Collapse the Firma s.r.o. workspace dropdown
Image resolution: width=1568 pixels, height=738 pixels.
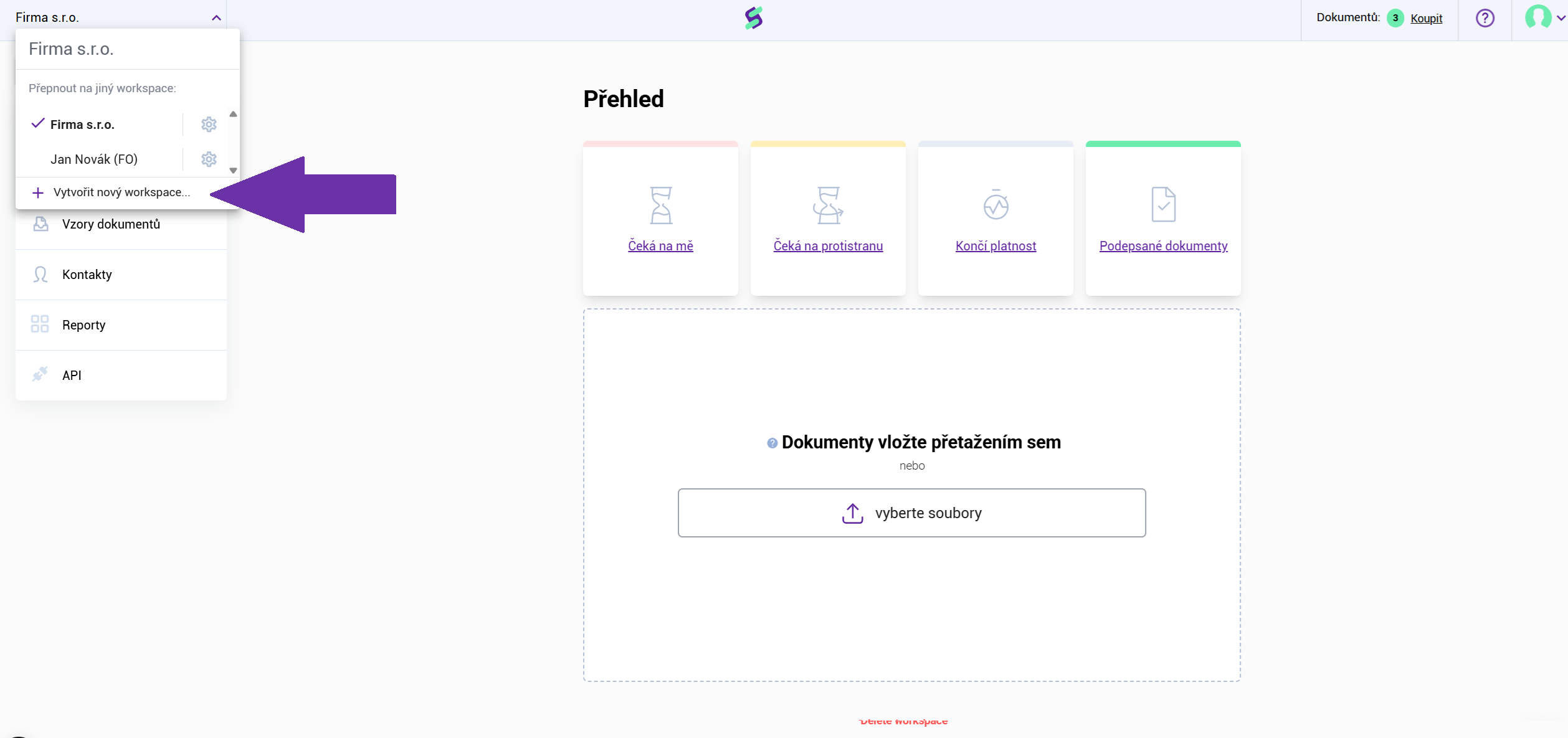click(x=216, y=18)
